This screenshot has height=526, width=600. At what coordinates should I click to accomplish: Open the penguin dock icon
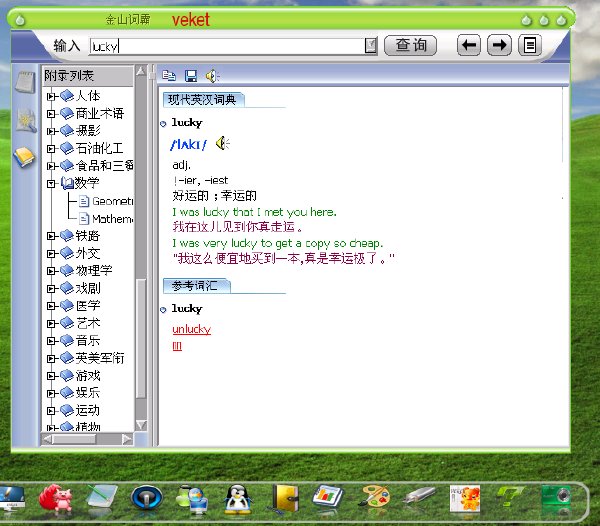coord(237,499)
